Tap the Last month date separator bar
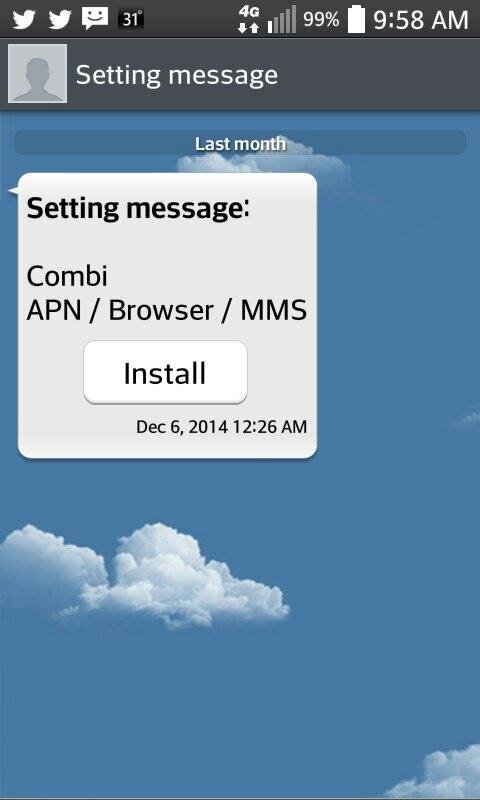 240,143
